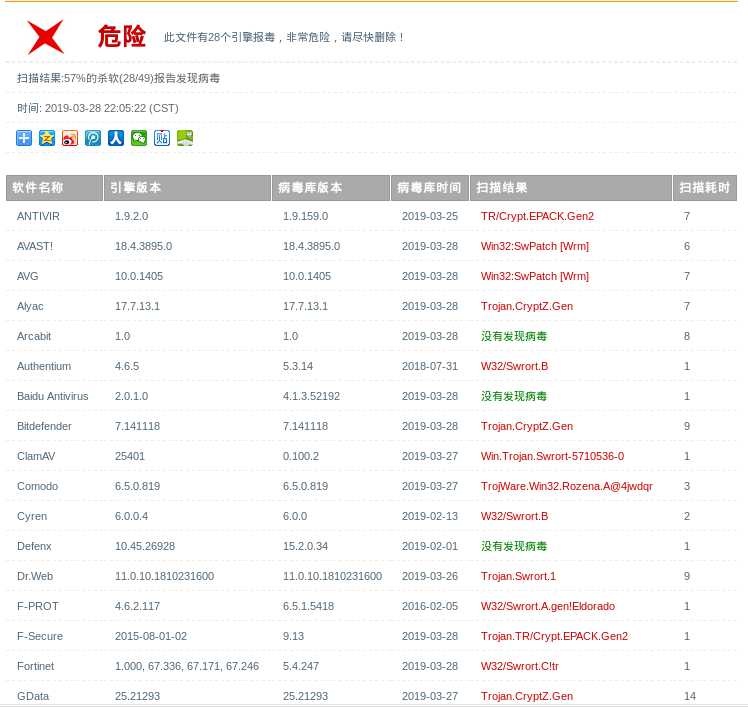Click Fortinet engine version 1.000, 67.336 cell
748x707 pixels.
coord(187,667)
